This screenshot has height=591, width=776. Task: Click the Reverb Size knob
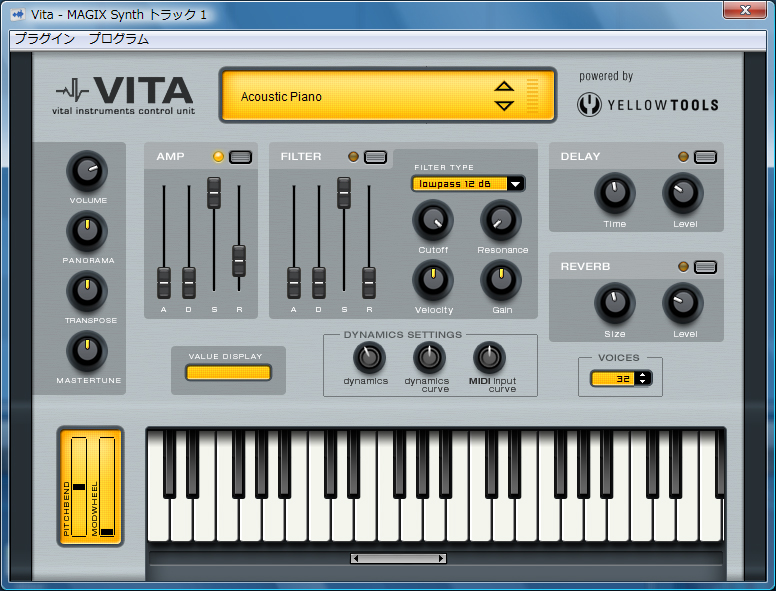click(x=615, y=303)
